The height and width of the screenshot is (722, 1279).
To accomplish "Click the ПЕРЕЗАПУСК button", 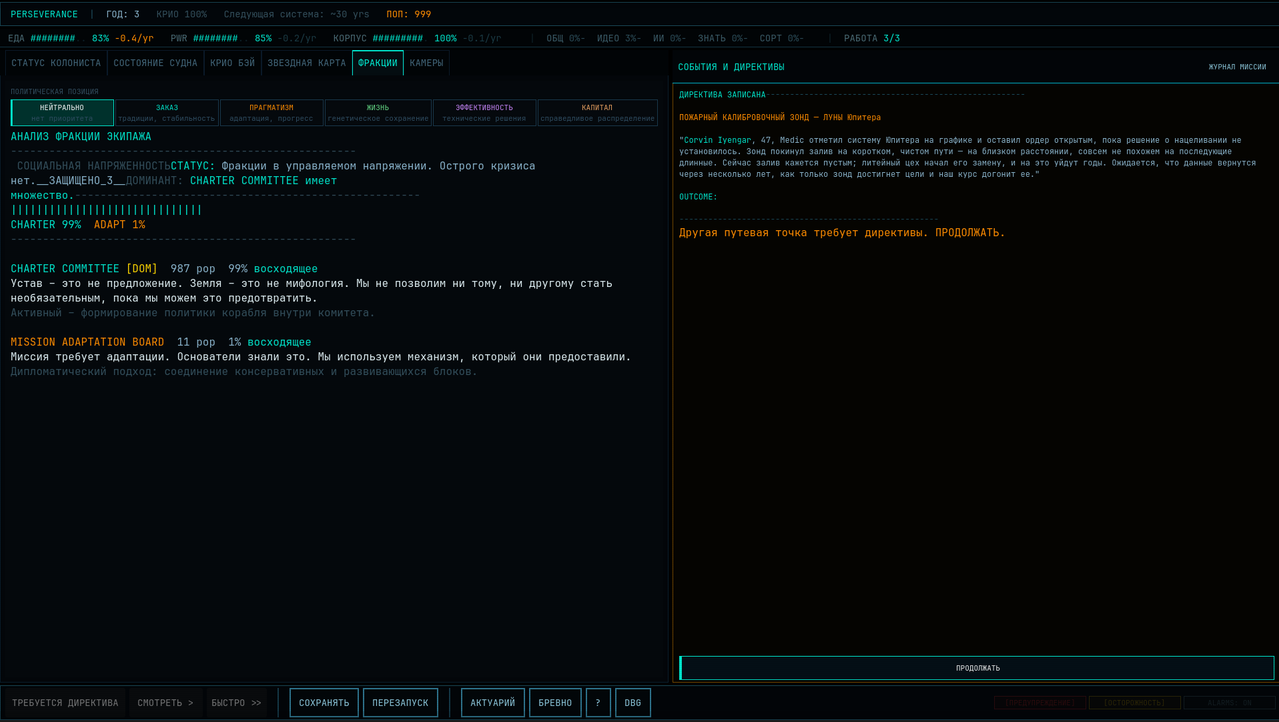I will point(400,703).
